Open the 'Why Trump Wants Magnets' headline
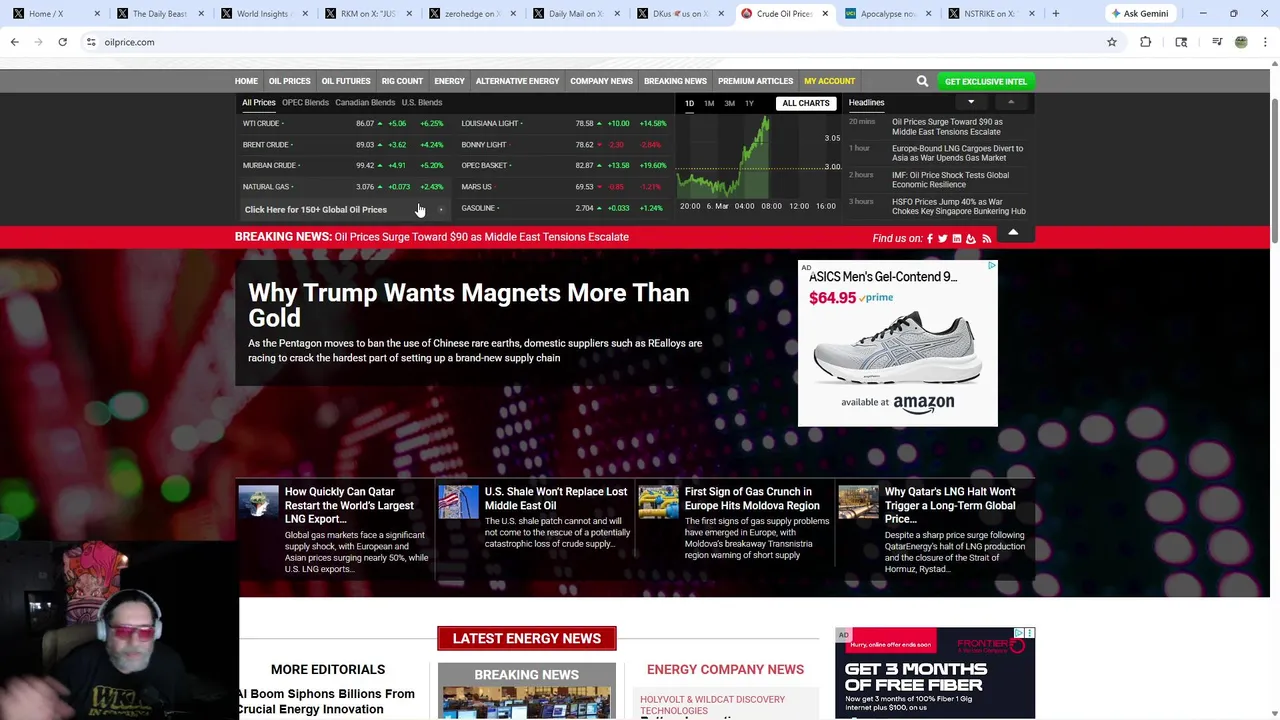The width and height of the screenshot is (1280, 720). 468,305
